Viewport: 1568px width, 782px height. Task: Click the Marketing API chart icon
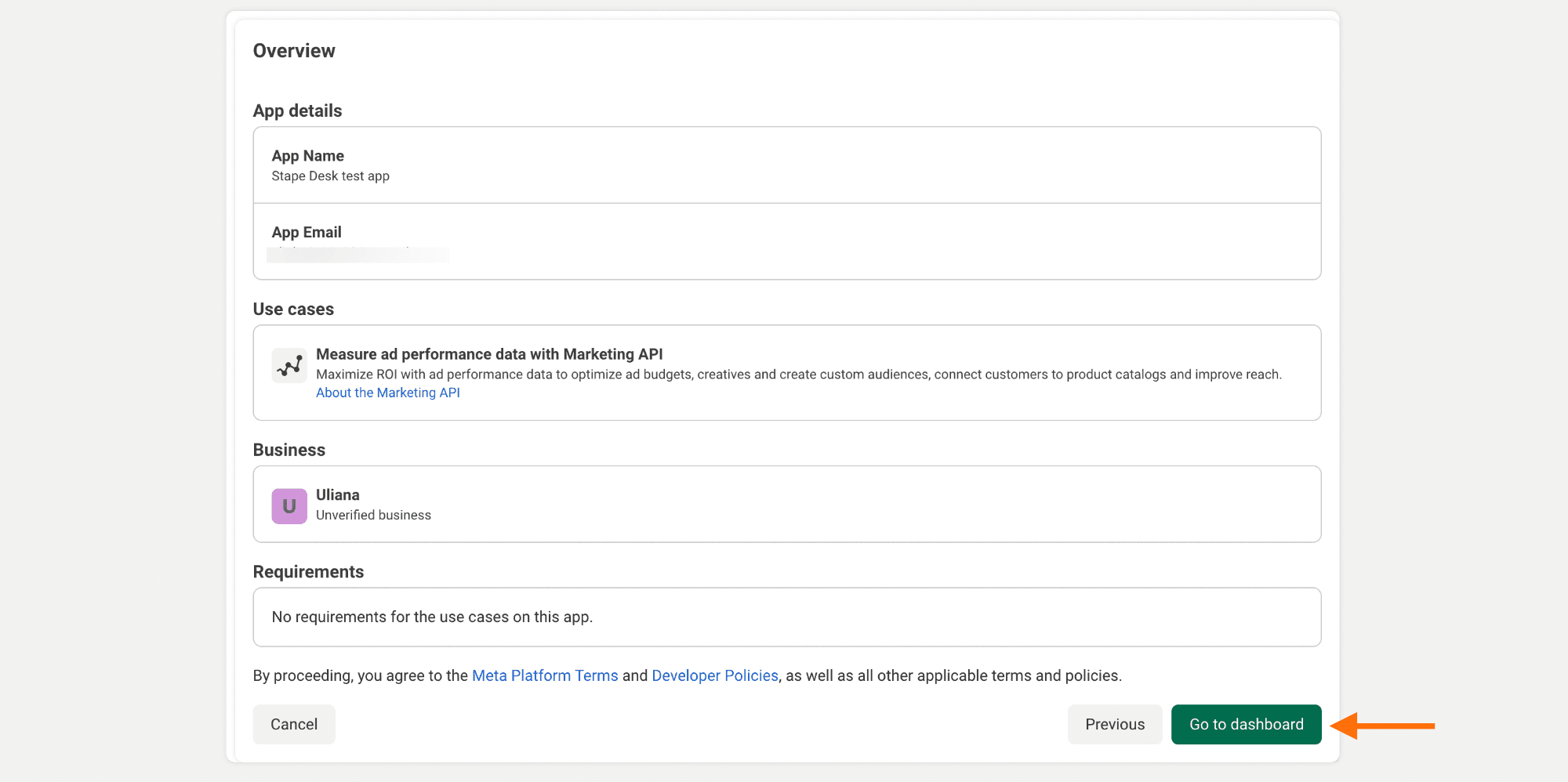(x=289, y=364)
